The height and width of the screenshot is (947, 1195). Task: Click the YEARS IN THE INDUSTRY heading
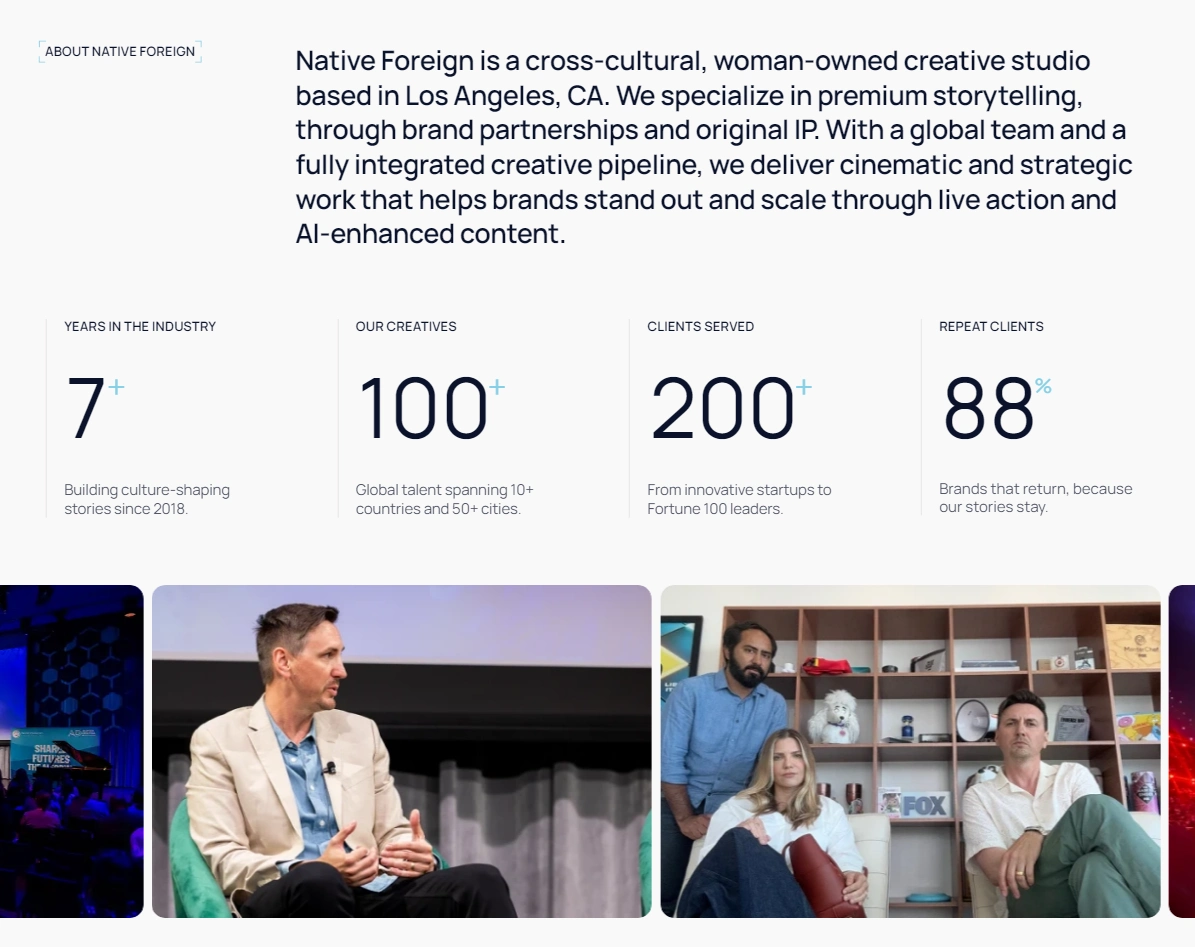click(139, 326)
